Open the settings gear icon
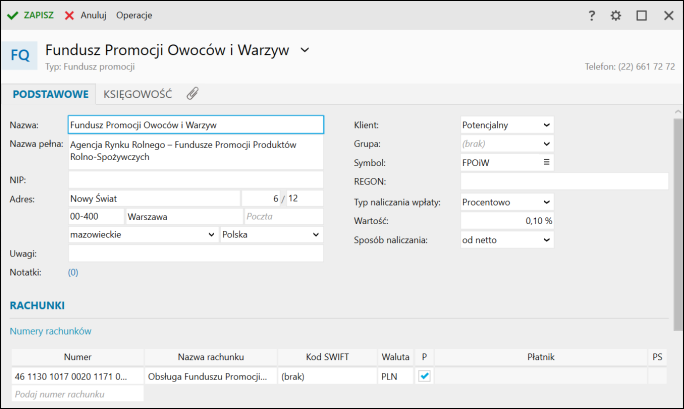Screen dimensions: 684x409 pos(616,16)
